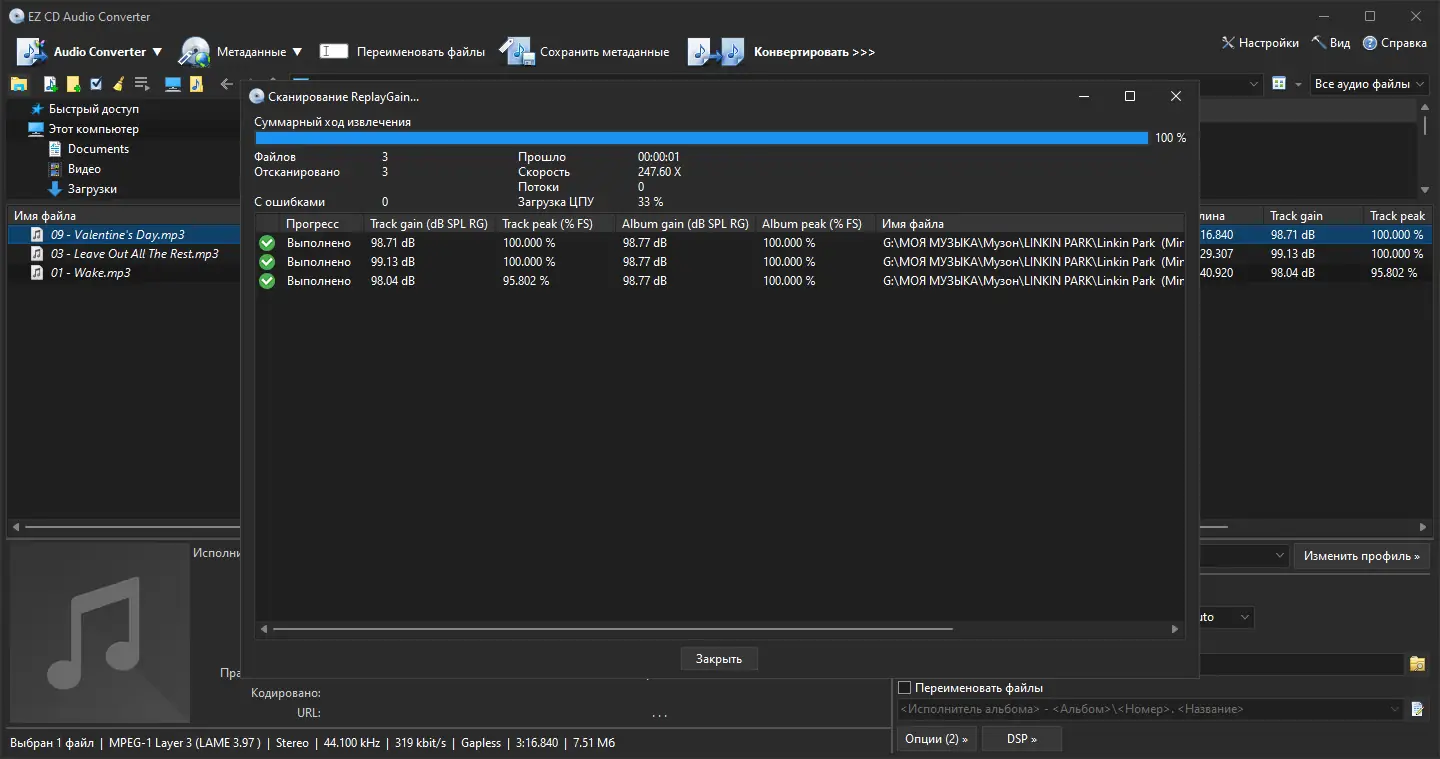Select Загрузки folder in tree

[x=92, y=189]
